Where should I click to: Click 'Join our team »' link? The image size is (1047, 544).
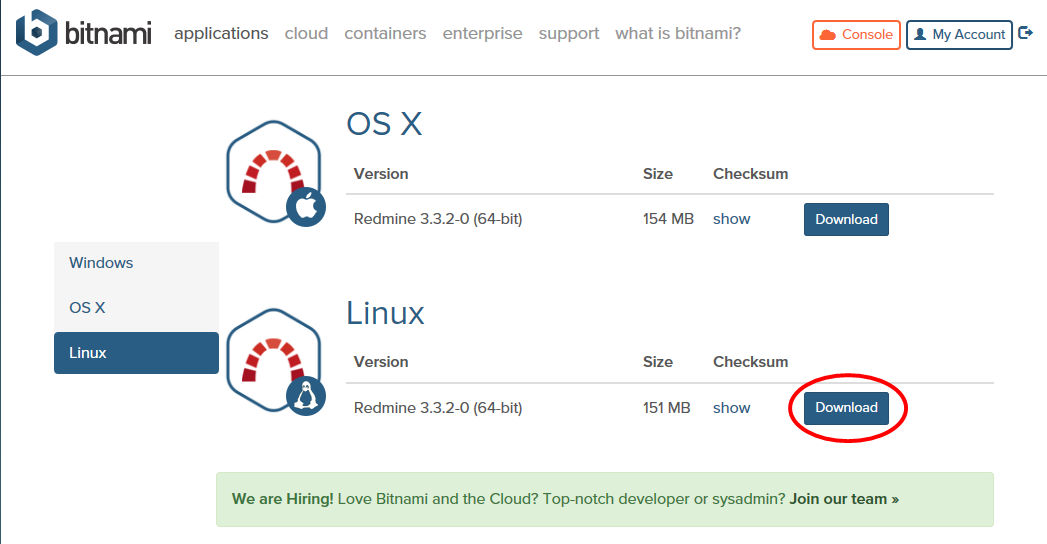(x=844, y=499)
